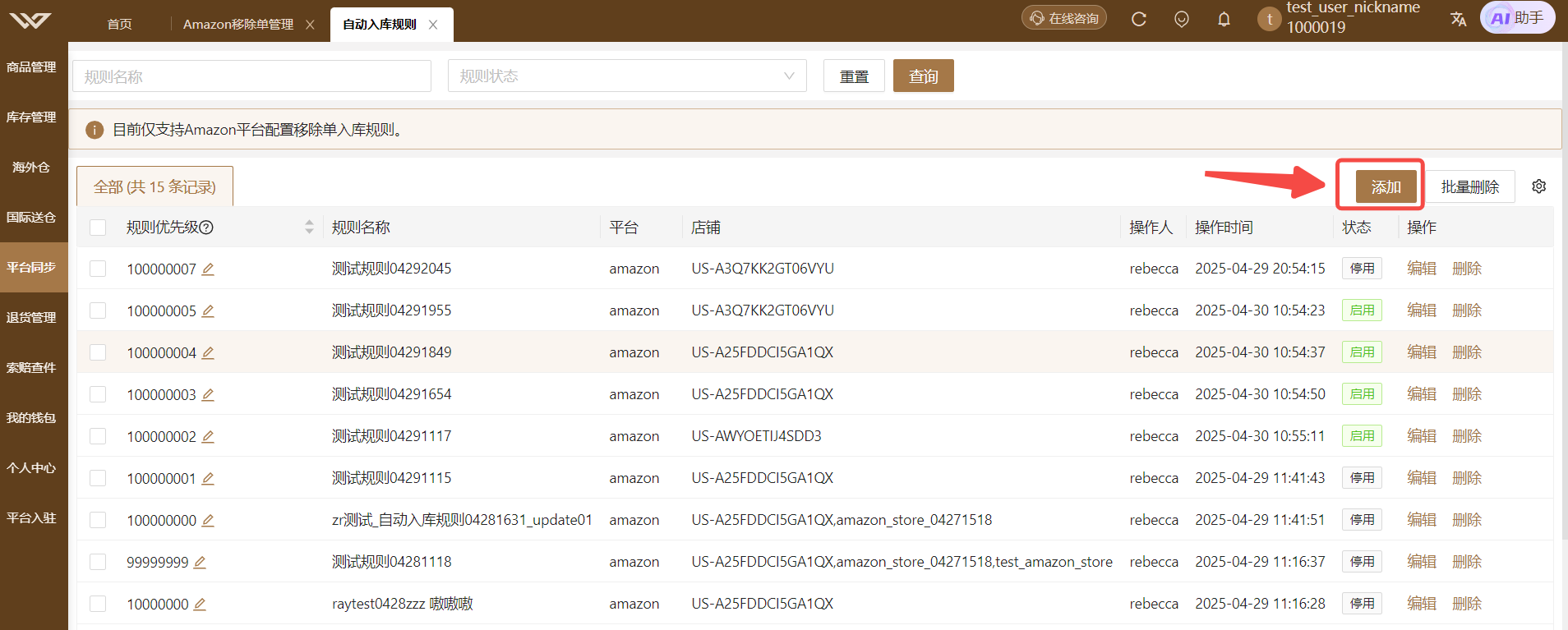Close the Amazon移除单管理 tab
The height and width of the screenshot is (630, 1568).
tap(310, 25)
